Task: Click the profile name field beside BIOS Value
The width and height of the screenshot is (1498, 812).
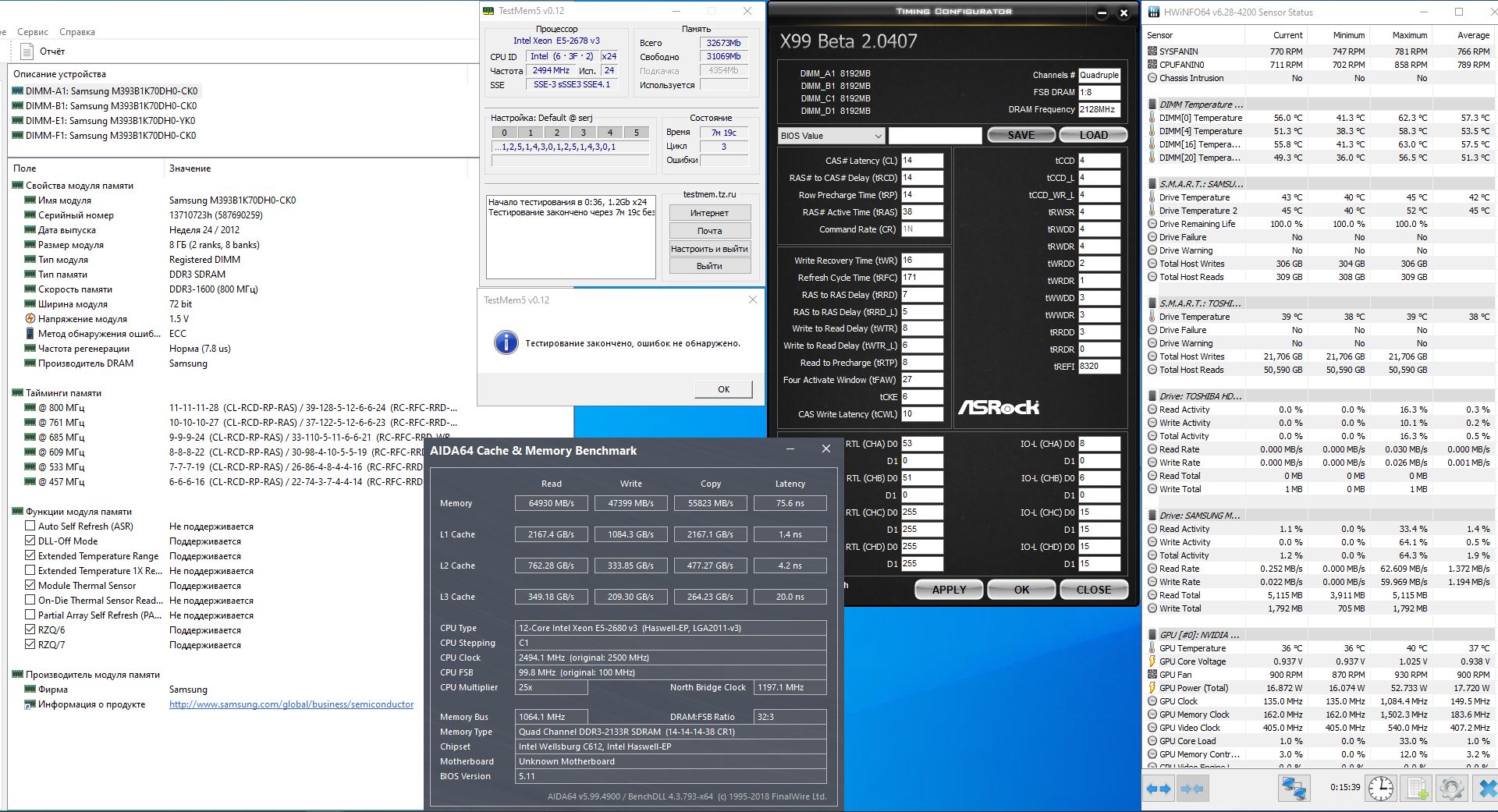Action: [x=935, y=136]
